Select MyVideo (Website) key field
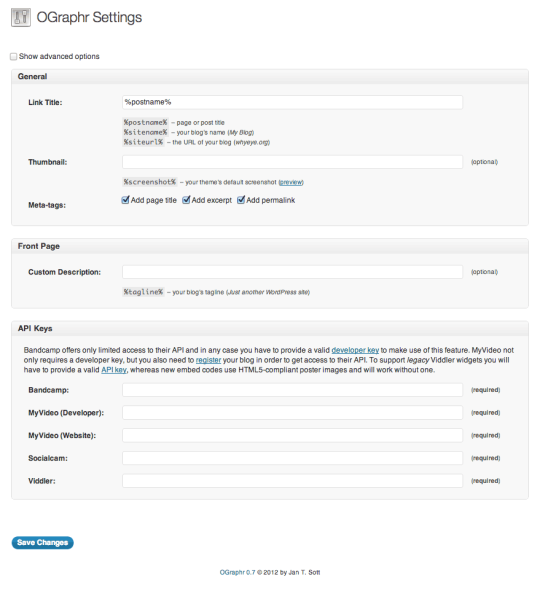This screenshot has width=540, height=596. tap(292, 435)
